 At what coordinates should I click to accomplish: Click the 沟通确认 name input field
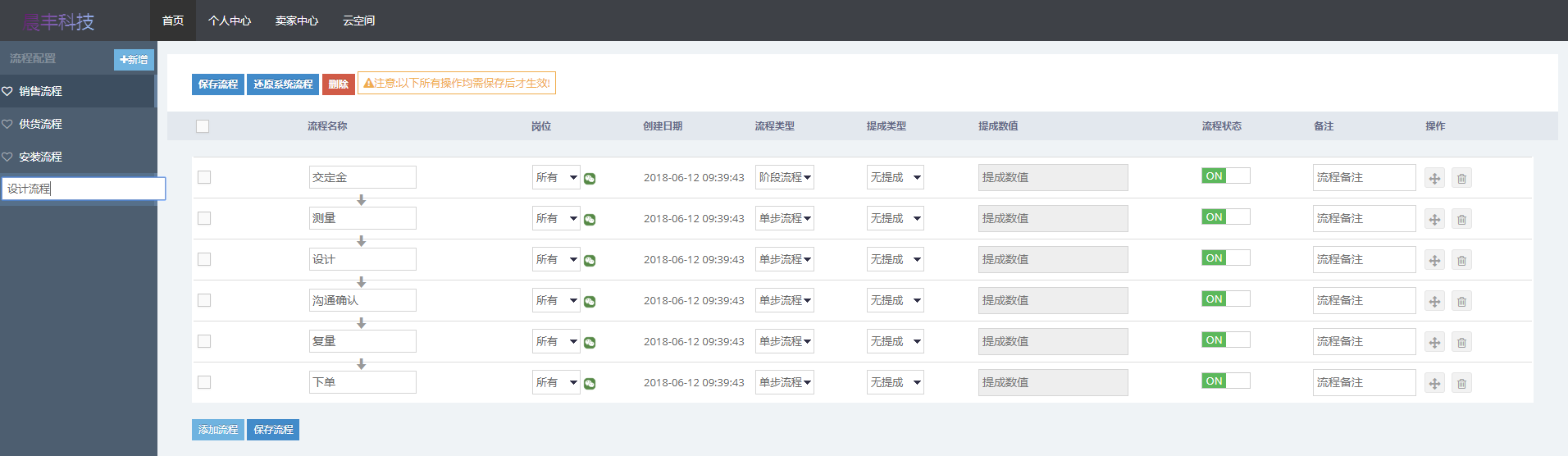(x=362, y=300)
